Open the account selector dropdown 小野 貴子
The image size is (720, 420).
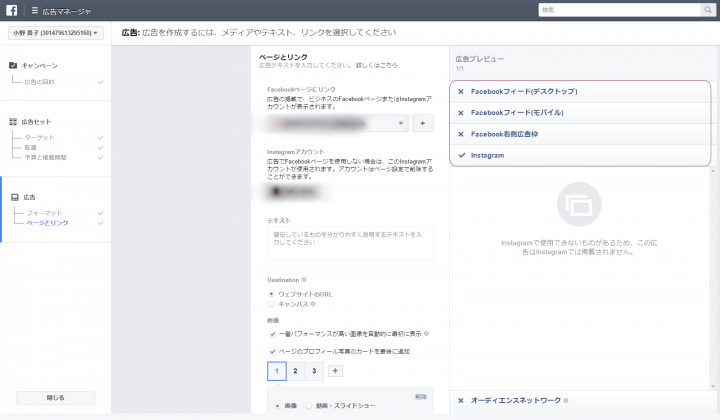[56, 33]
